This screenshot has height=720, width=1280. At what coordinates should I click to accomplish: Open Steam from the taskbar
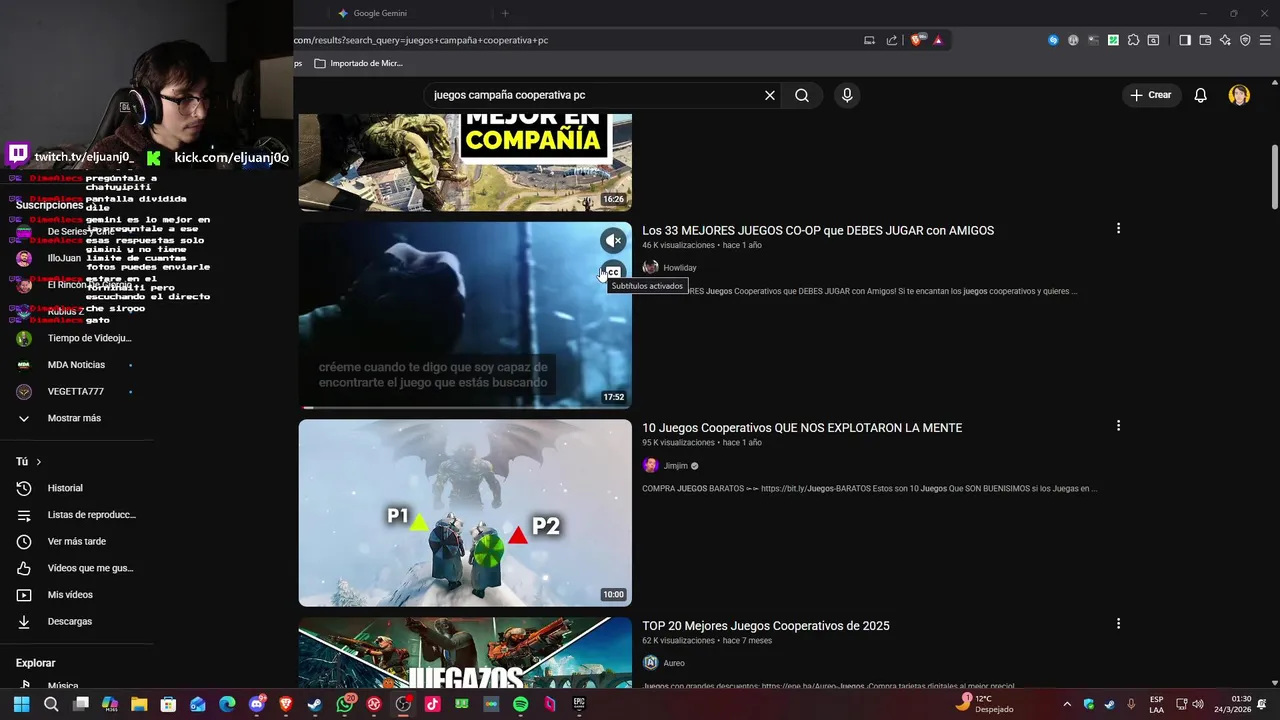coord(314,704)
